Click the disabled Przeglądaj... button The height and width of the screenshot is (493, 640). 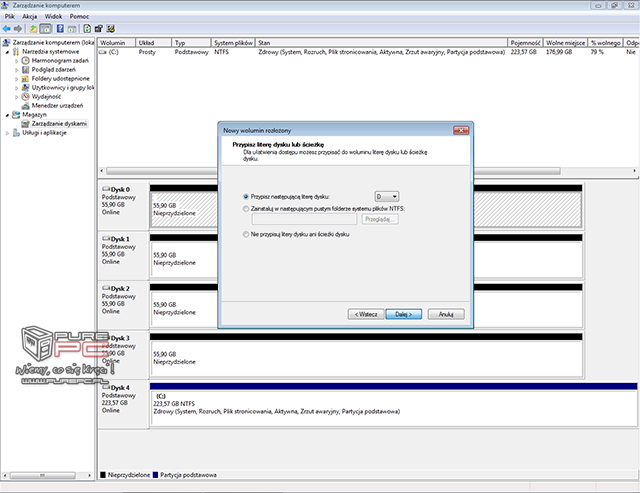[380, 219]
